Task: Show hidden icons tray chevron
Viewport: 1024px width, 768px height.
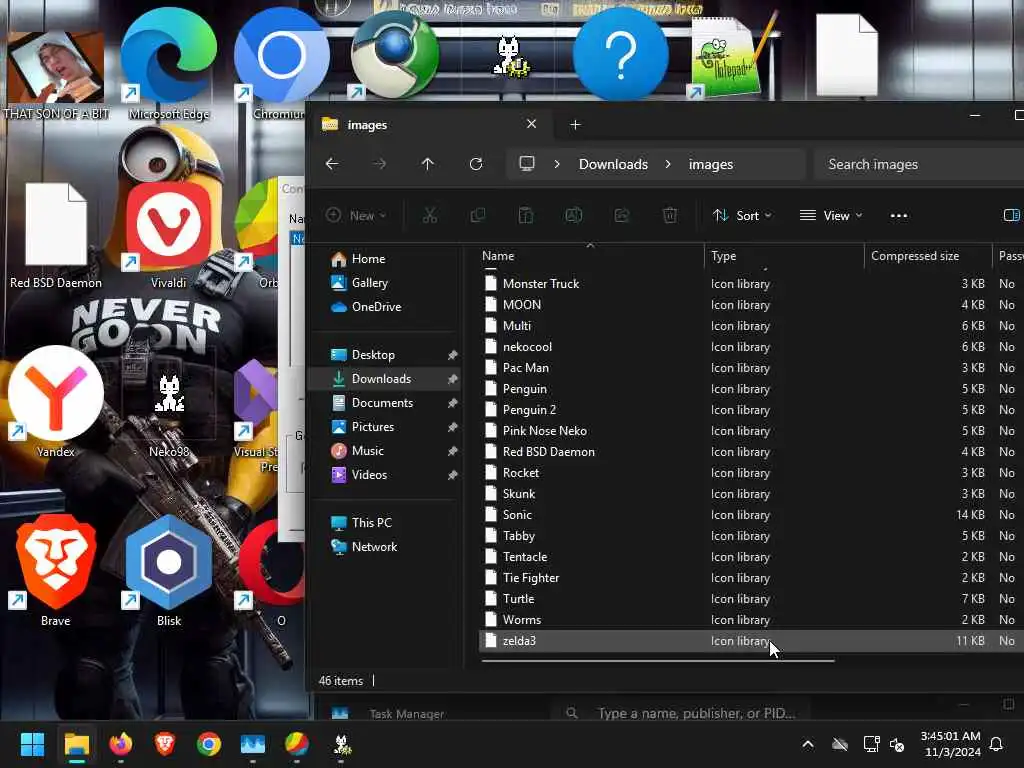Action: 808,744
